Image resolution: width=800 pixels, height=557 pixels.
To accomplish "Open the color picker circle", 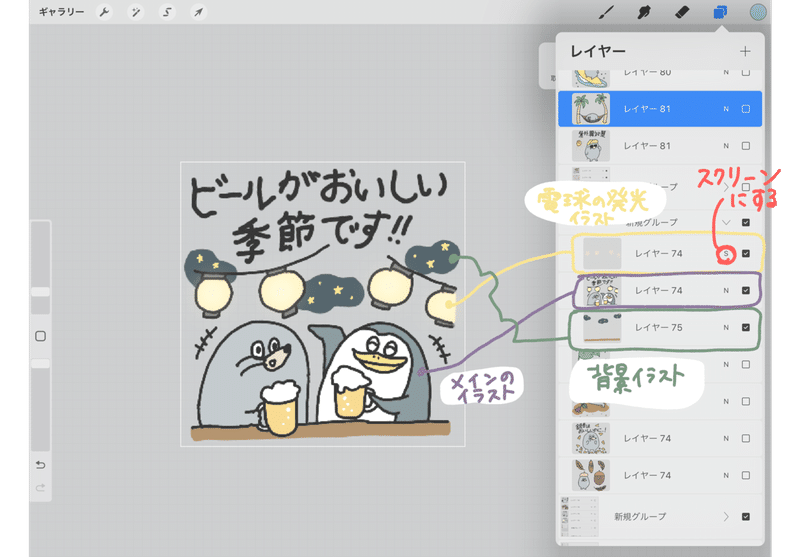I will point(758,12).
